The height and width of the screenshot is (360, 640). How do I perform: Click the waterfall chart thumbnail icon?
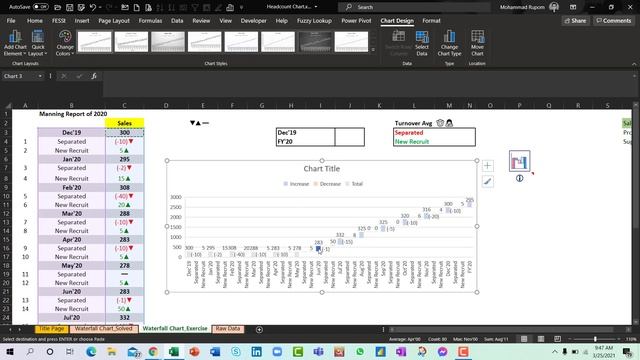pyautogui.click(x=519, y=161)
